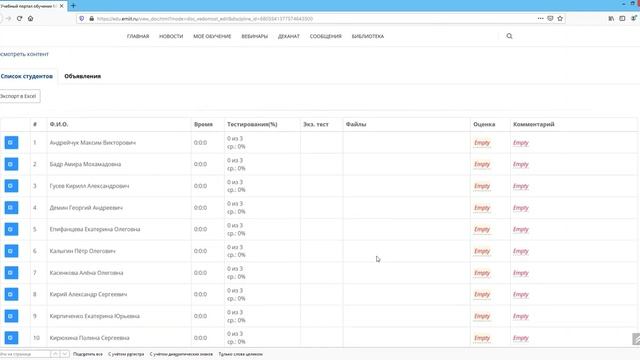Click the Время column header
This screenshot has height=360, width=640.
(x=203, y=124)
